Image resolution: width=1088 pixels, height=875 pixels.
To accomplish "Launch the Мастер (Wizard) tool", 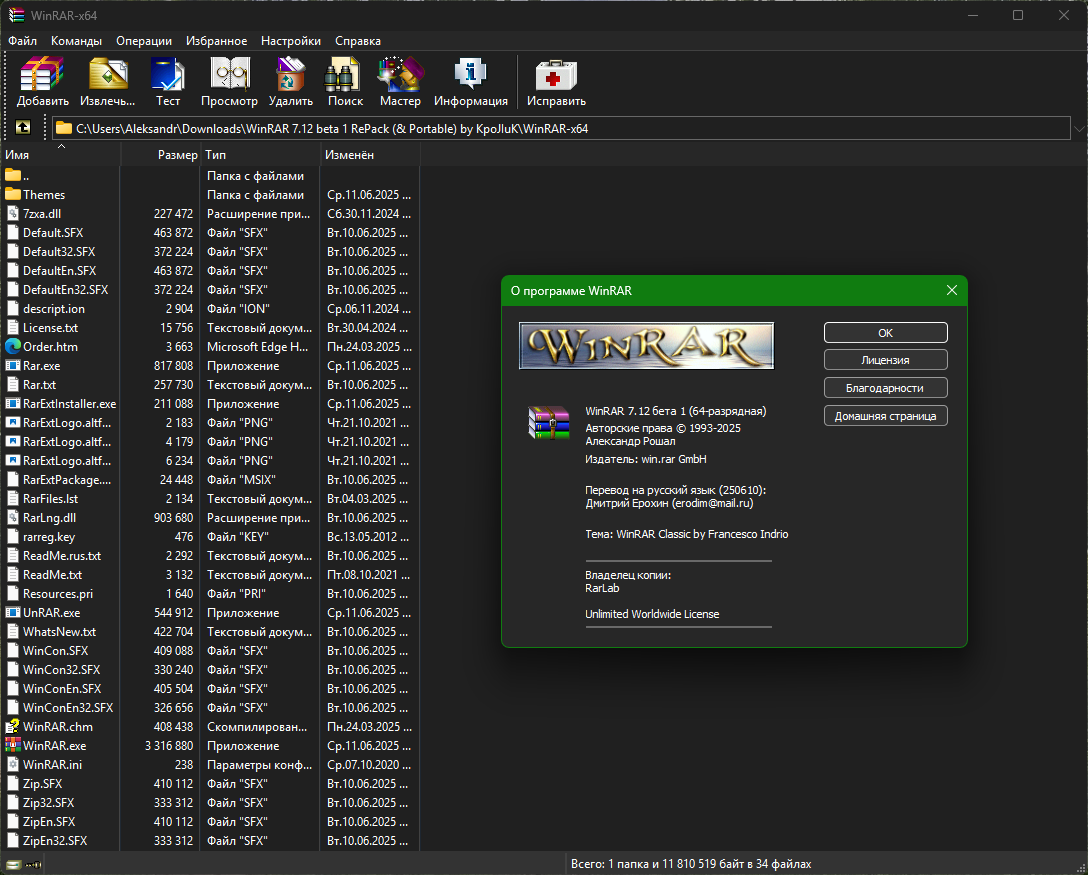I will point(400,82).
